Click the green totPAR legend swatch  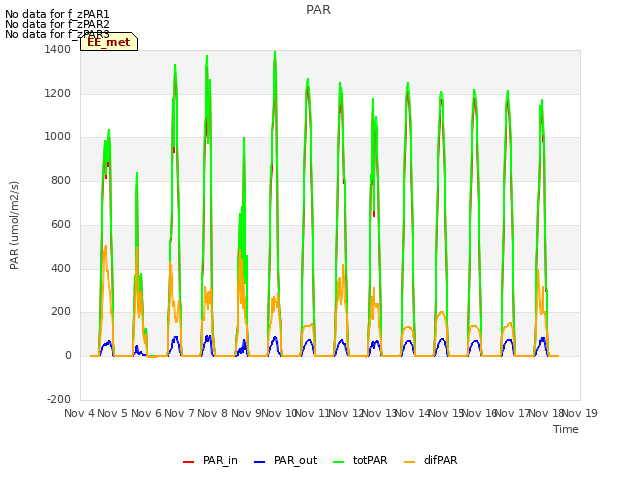tap(339, 462)
